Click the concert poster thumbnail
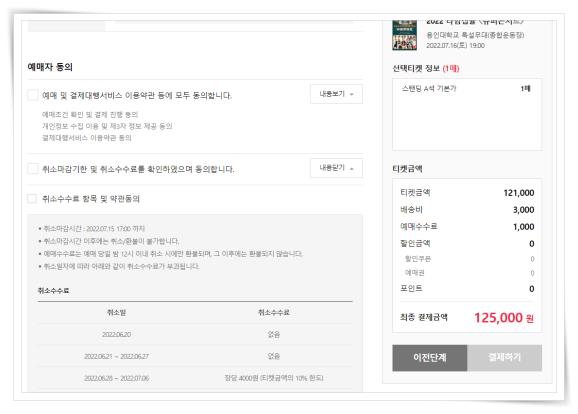 [x=404, y=35]
